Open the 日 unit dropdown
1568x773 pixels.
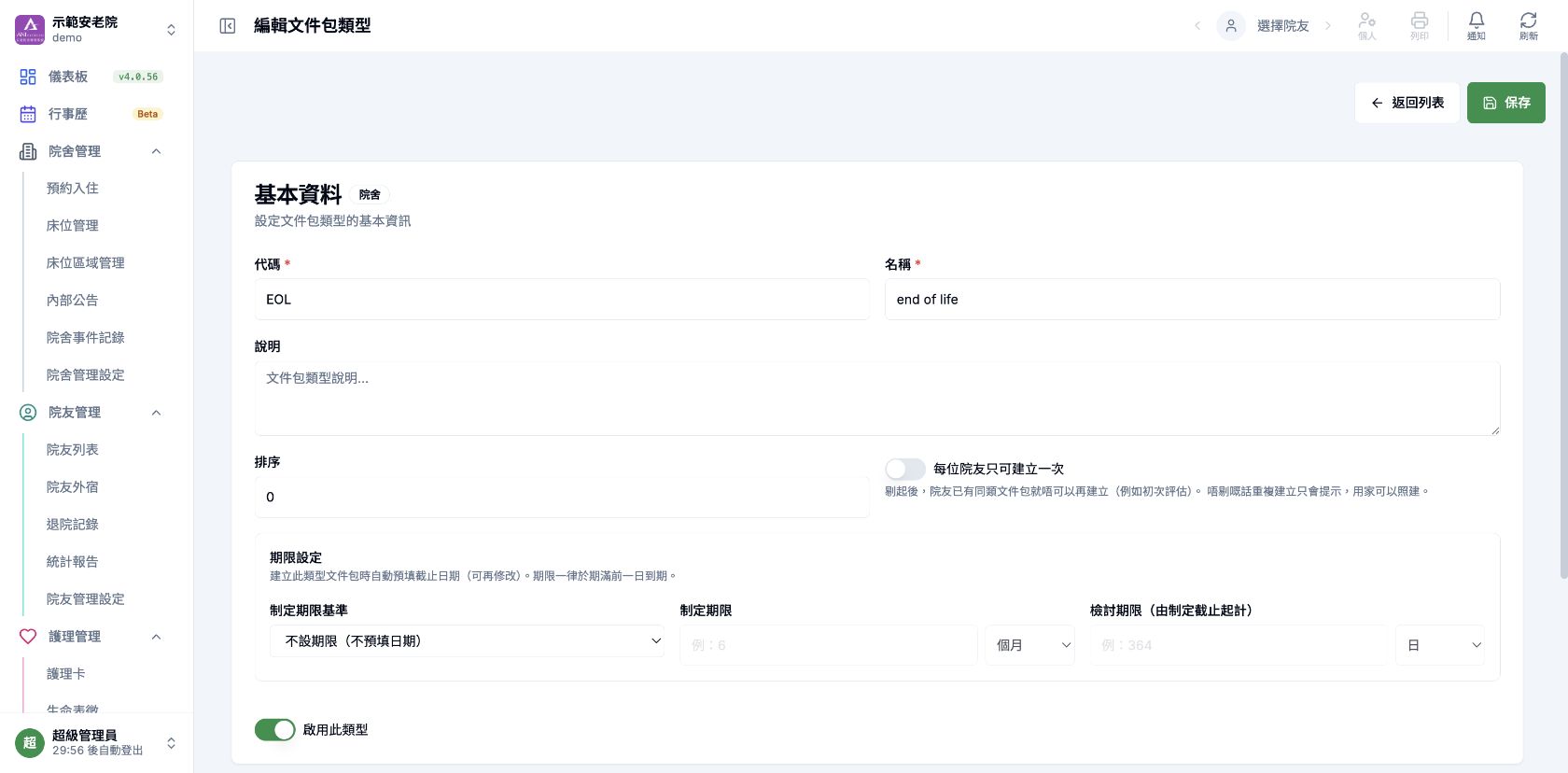pyautogui.click(x=1440, y=645)
